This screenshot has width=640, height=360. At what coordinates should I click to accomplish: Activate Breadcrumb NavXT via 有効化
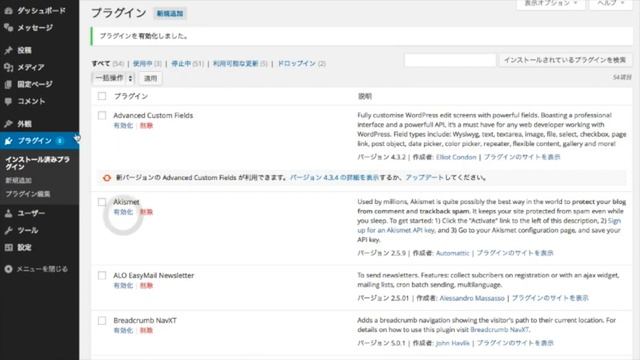[x=123, y=331]
